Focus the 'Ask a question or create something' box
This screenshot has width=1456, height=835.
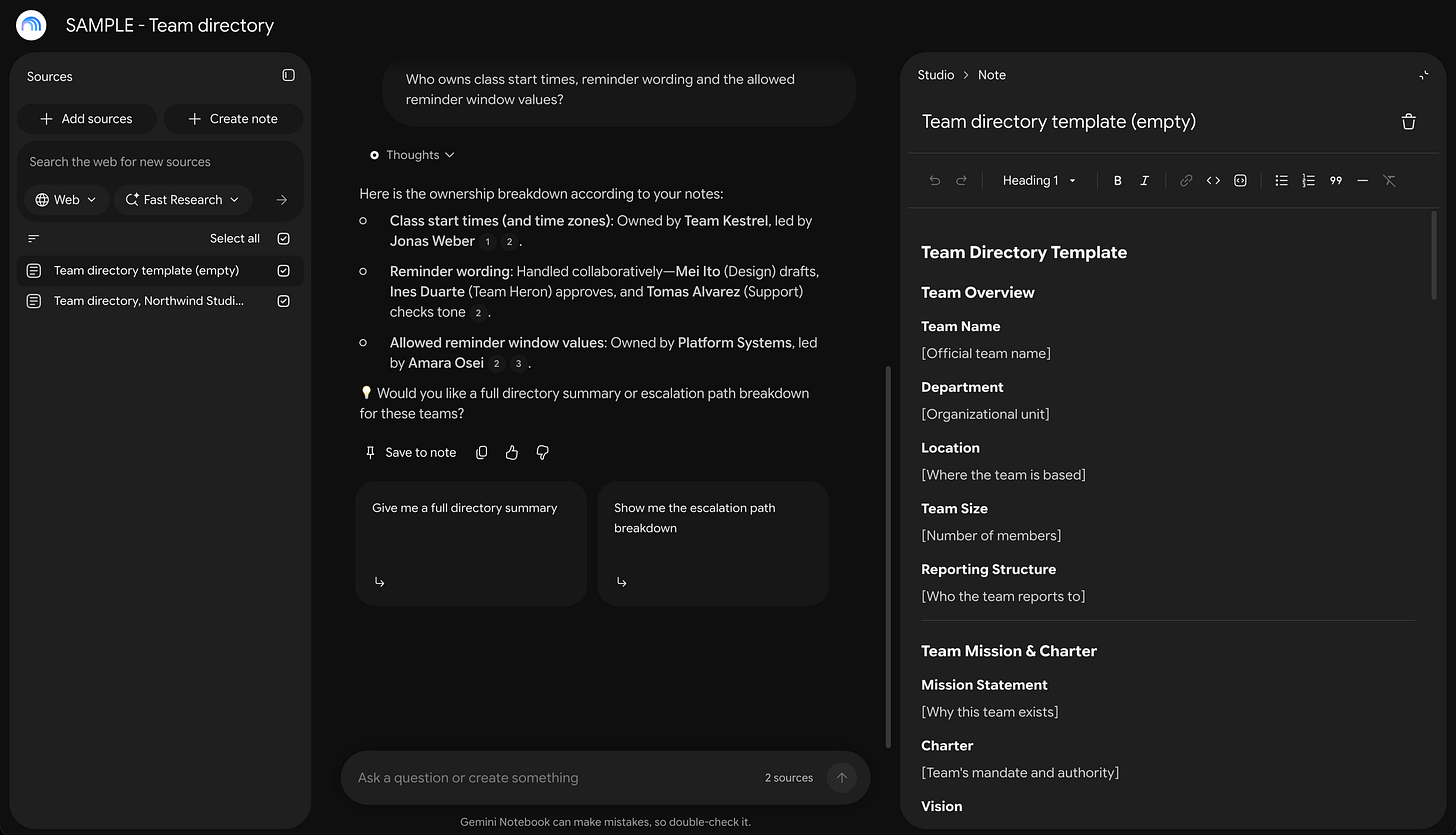tap(555, 778)
